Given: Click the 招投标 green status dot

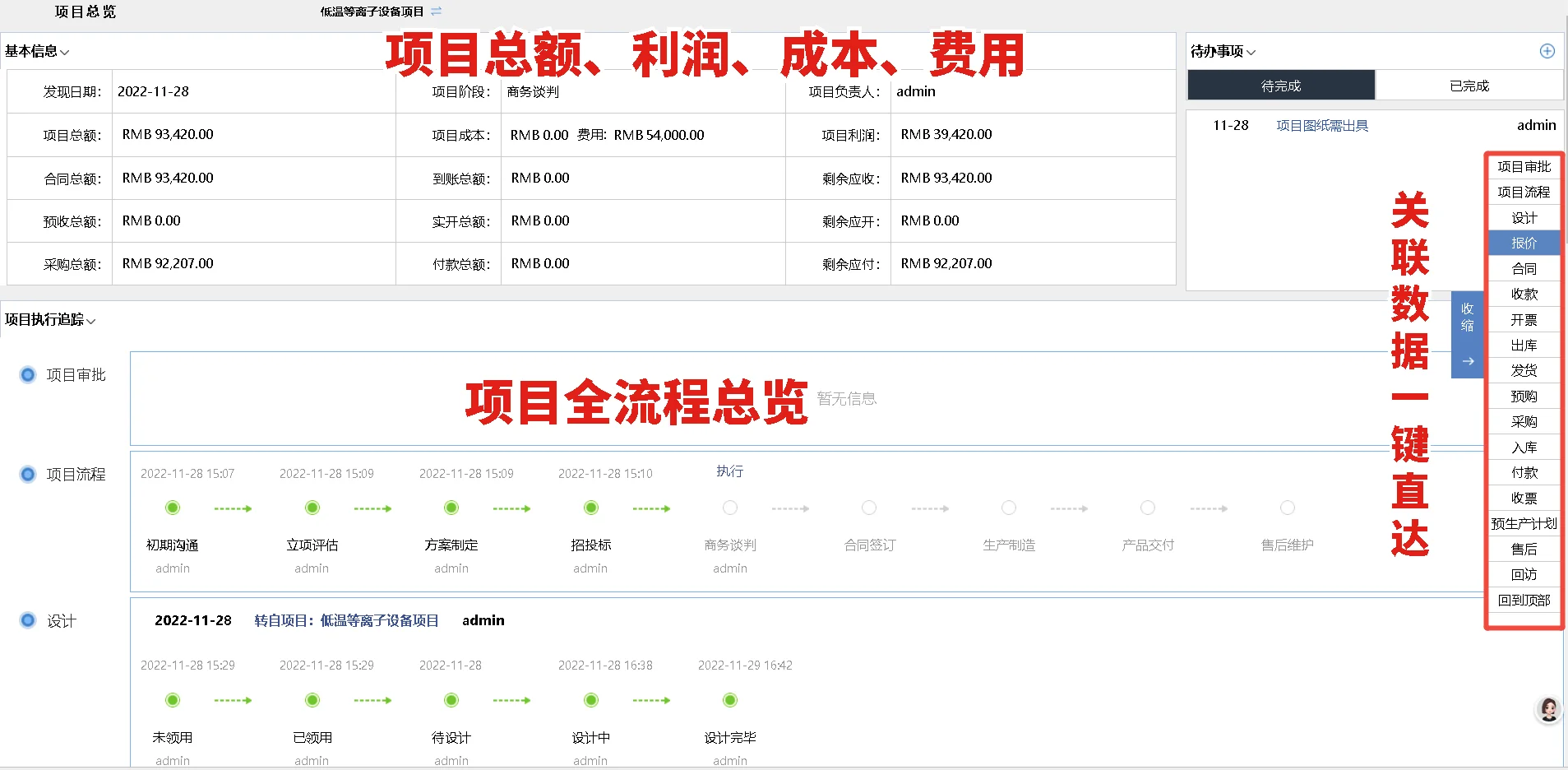Looking at the screenshot, I should pos(590,508).
